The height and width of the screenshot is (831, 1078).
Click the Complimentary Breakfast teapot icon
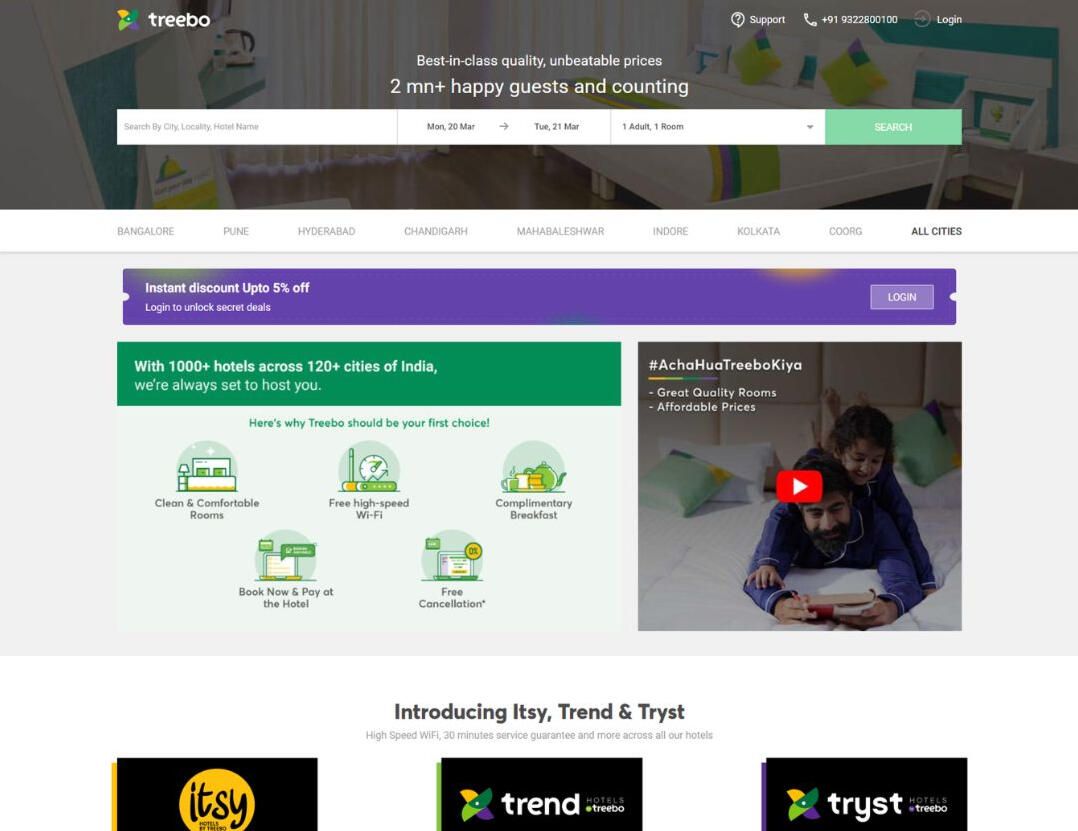[x=534, y=467]
